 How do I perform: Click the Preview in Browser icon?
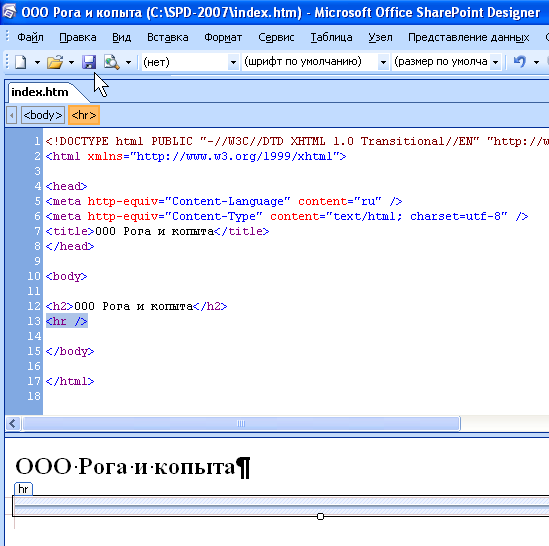point(112,62)
